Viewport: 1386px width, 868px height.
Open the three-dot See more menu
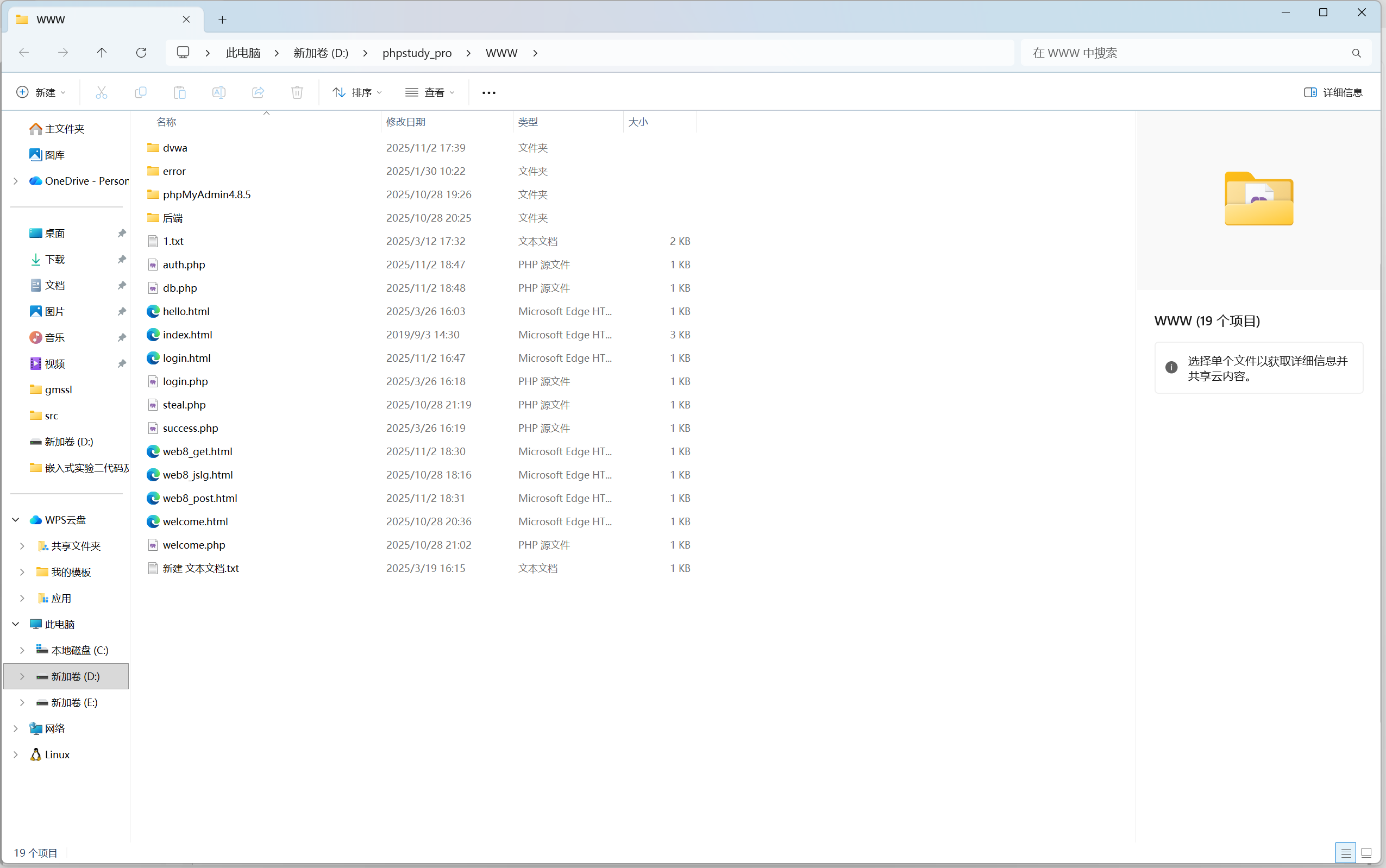click(x=488, y=92)
